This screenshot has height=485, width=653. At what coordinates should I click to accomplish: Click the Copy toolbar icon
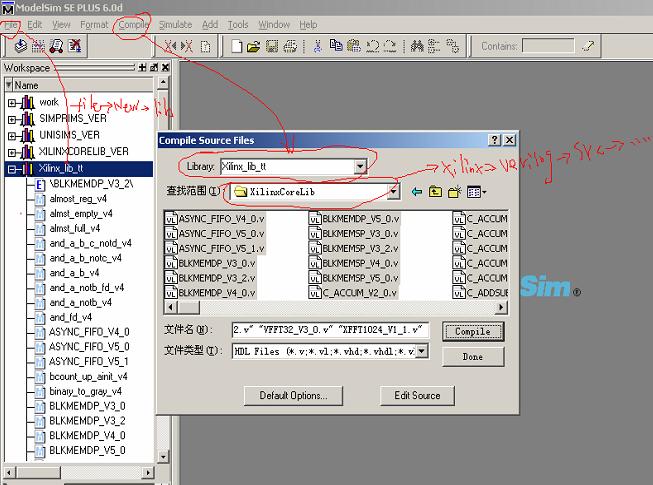pyautogui.click(x=336, y=45)
